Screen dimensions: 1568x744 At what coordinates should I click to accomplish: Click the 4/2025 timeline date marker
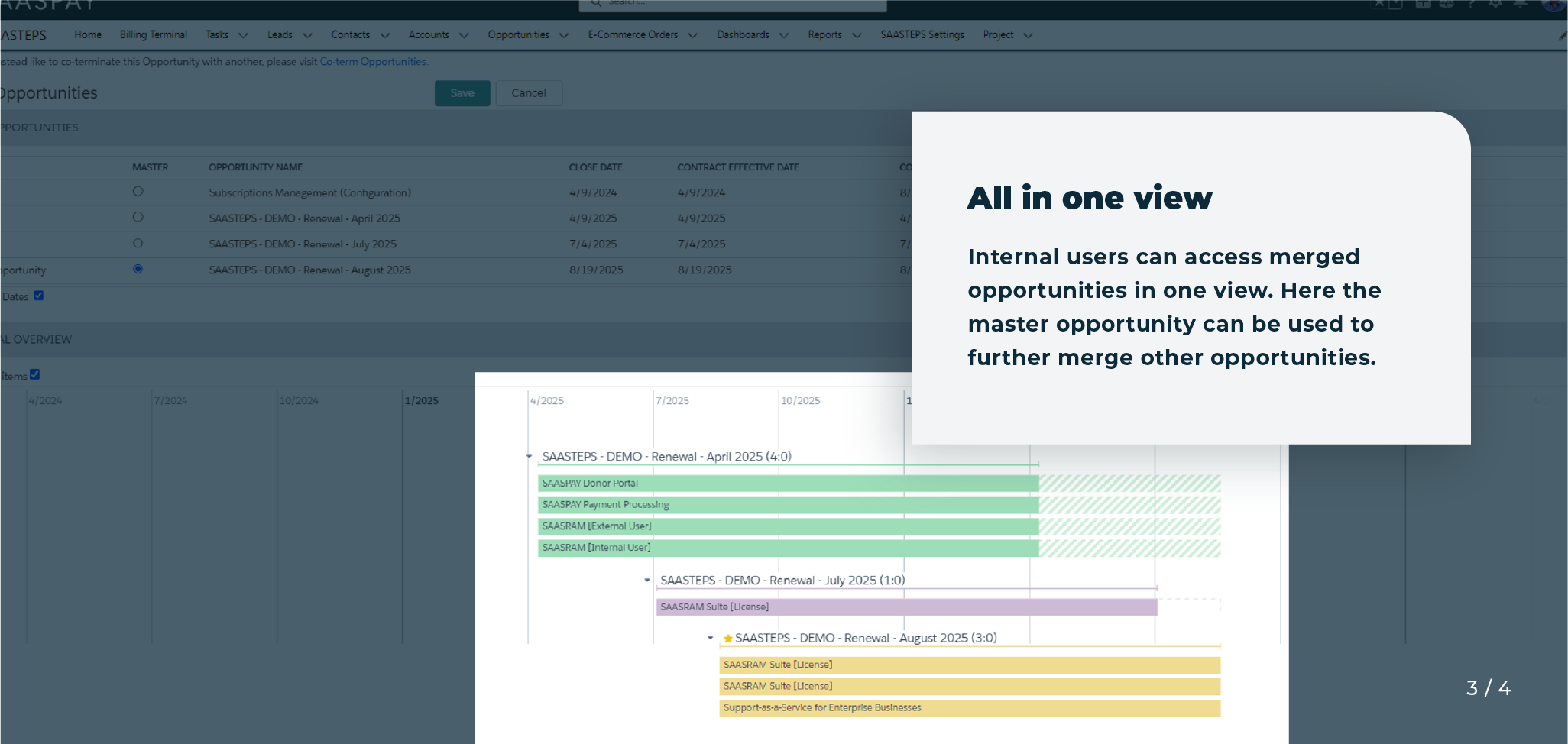[x=547, y=401]
